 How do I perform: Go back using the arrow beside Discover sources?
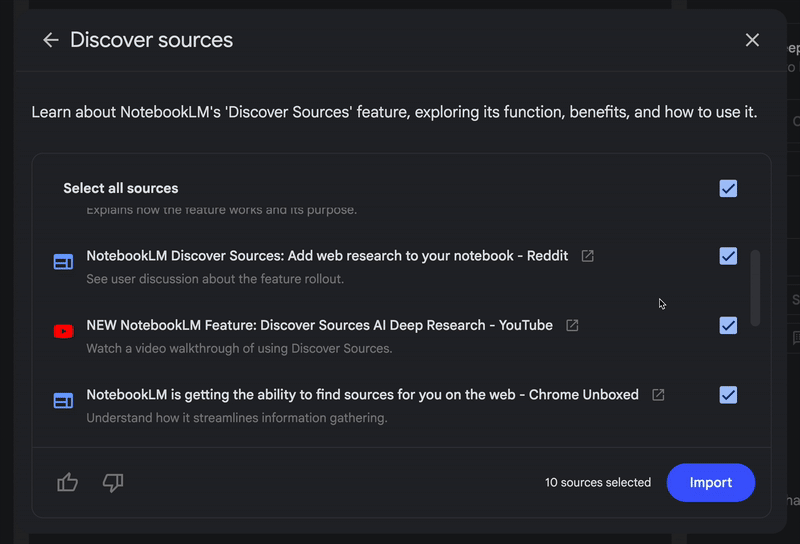coord(51,40)
